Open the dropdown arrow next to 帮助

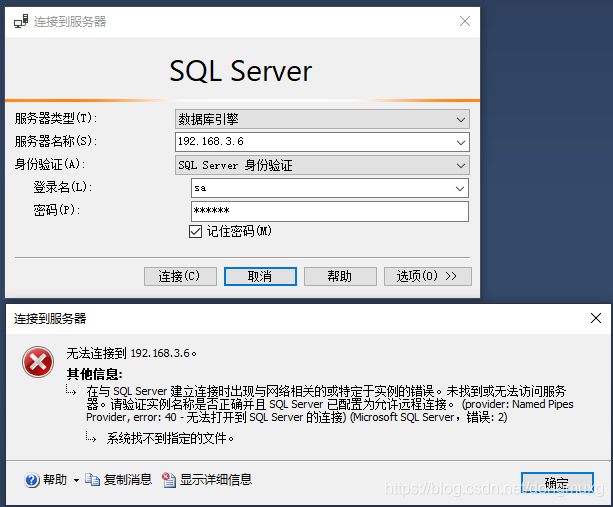[76, 480]
